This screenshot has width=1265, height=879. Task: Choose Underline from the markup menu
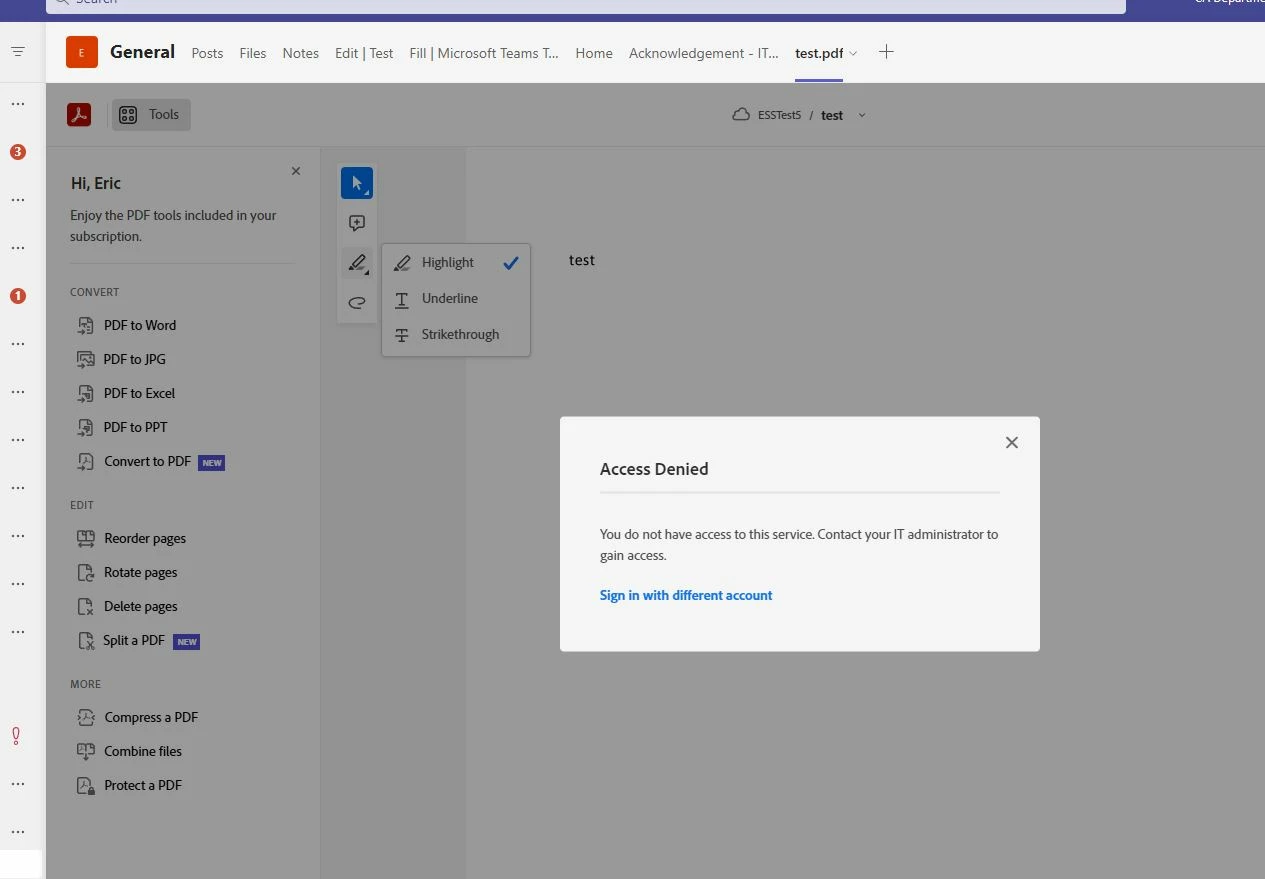pyautogui.click(x=456, y=298)
